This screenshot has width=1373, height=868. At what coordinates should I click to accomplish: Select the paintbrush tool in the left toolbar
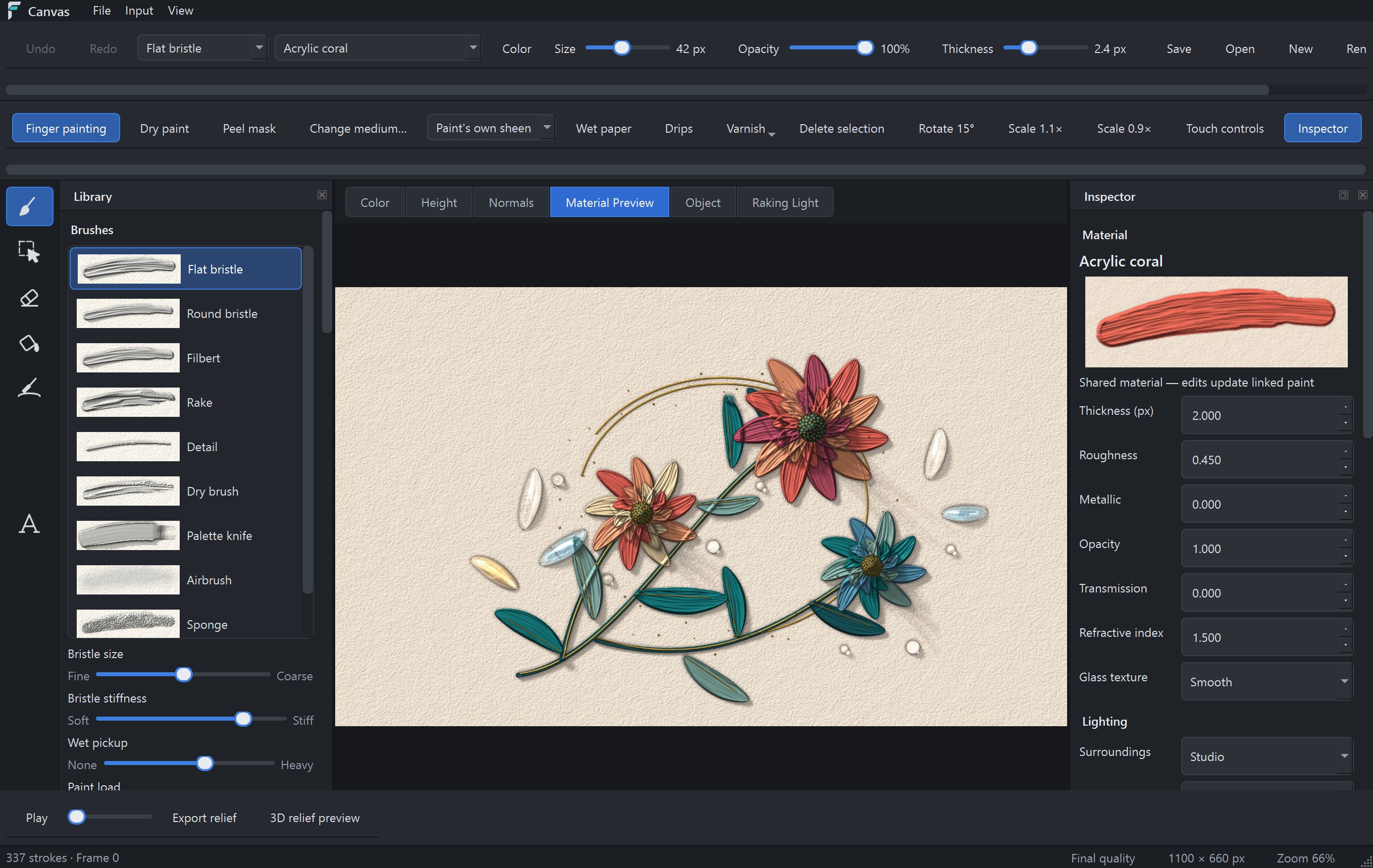[29, 206]
